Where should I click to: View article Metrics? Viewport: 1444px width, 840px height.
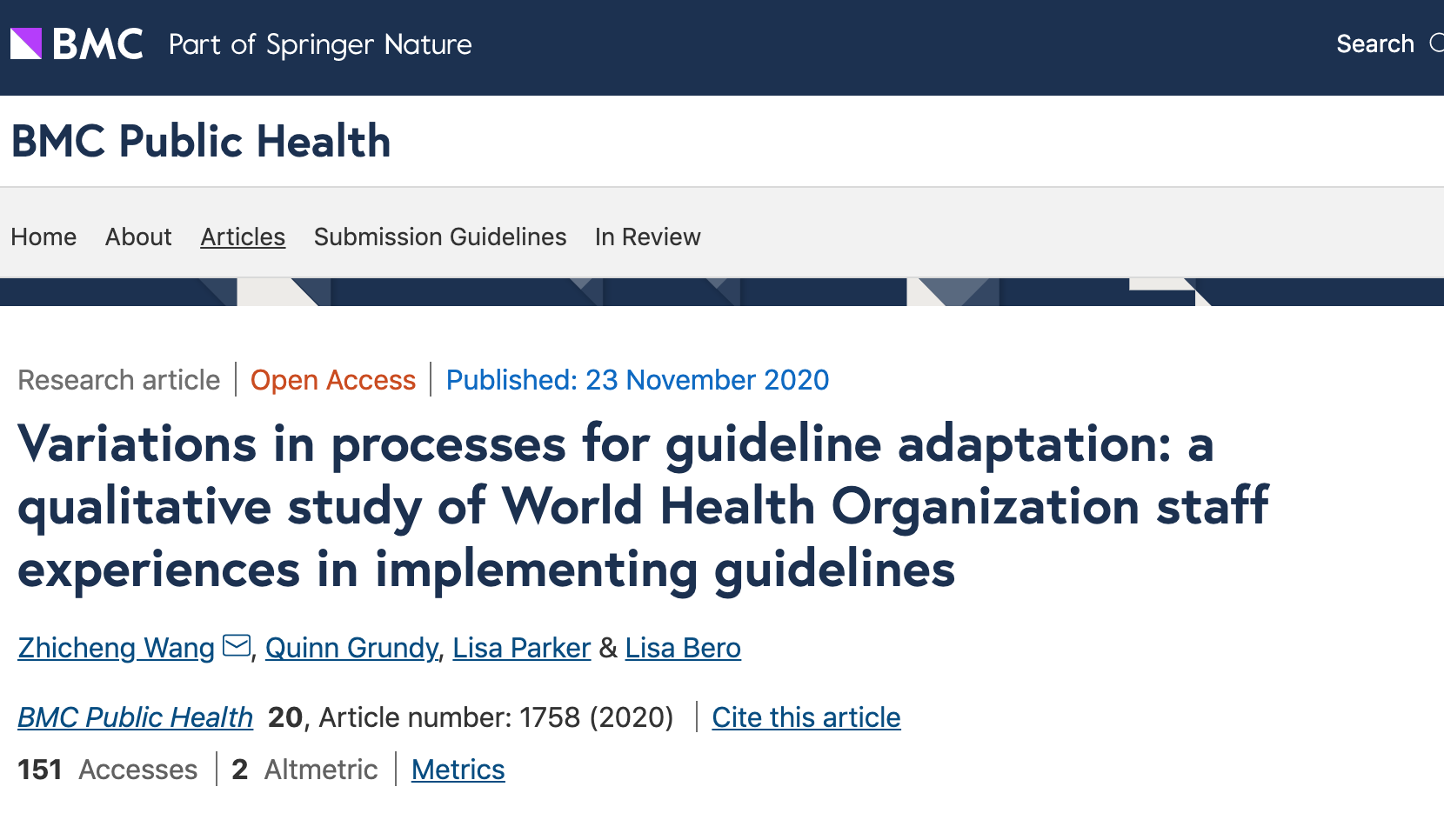pyautogui.click(x=458, y=769)
